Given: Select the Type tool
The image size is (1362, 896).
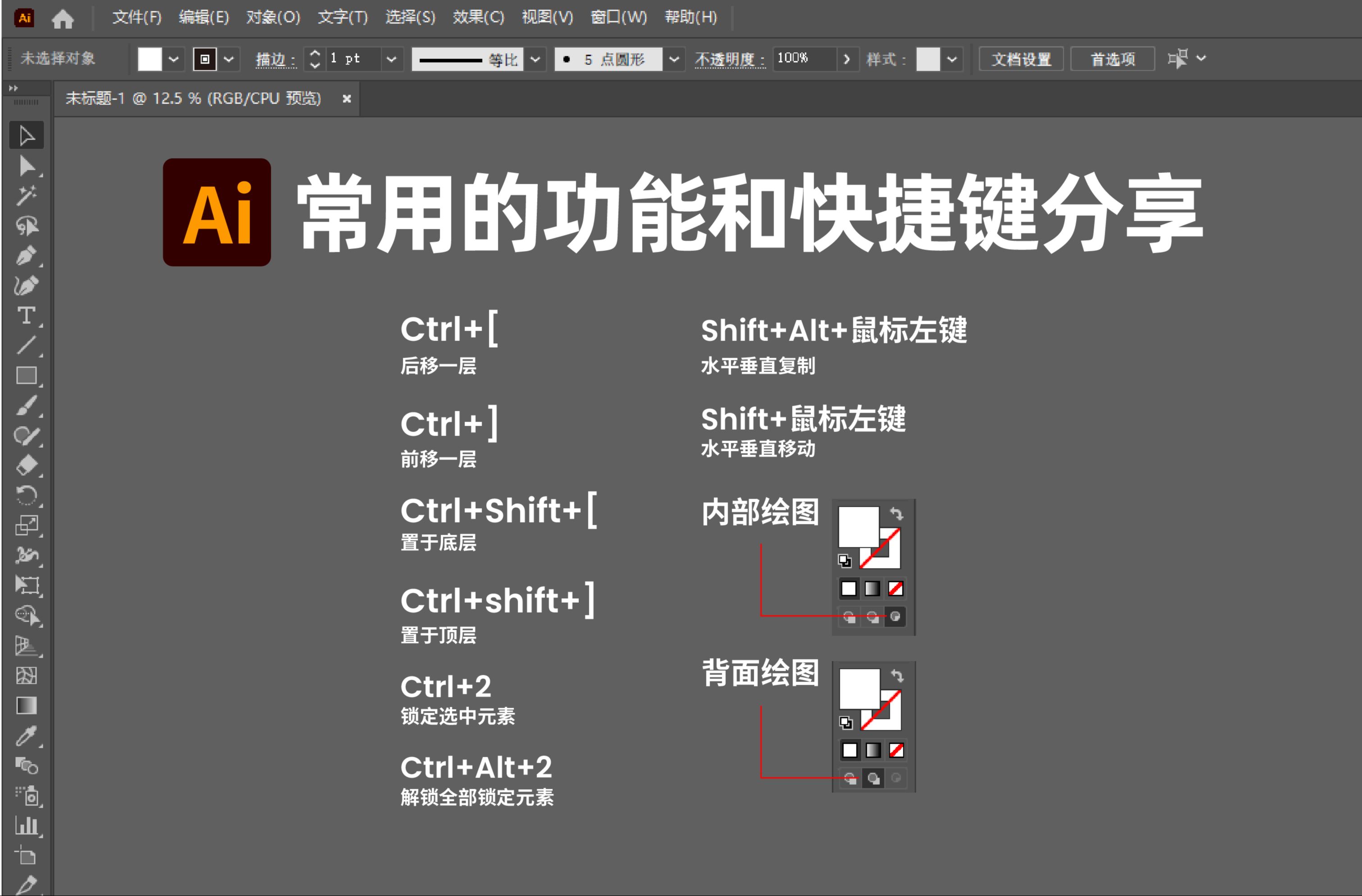Looking at the screenshot, I should 26,316.
